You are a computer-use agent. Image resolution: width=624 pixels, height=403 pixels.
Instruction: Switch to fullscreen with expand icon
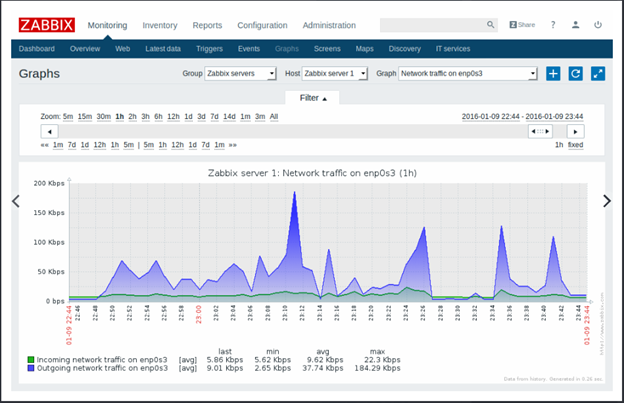tap(598, 74)
